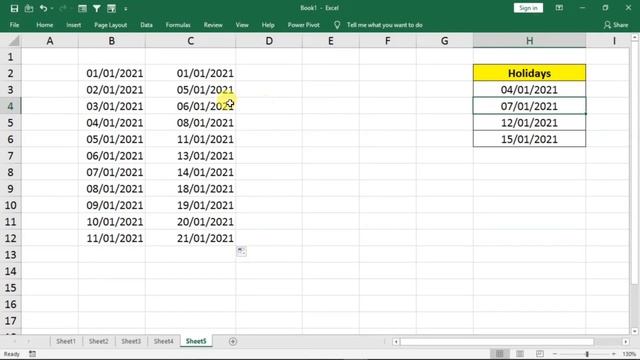The image size is (640, 360).
Task: Click the yellow Holidays header cell
Action: click(529, 73)
